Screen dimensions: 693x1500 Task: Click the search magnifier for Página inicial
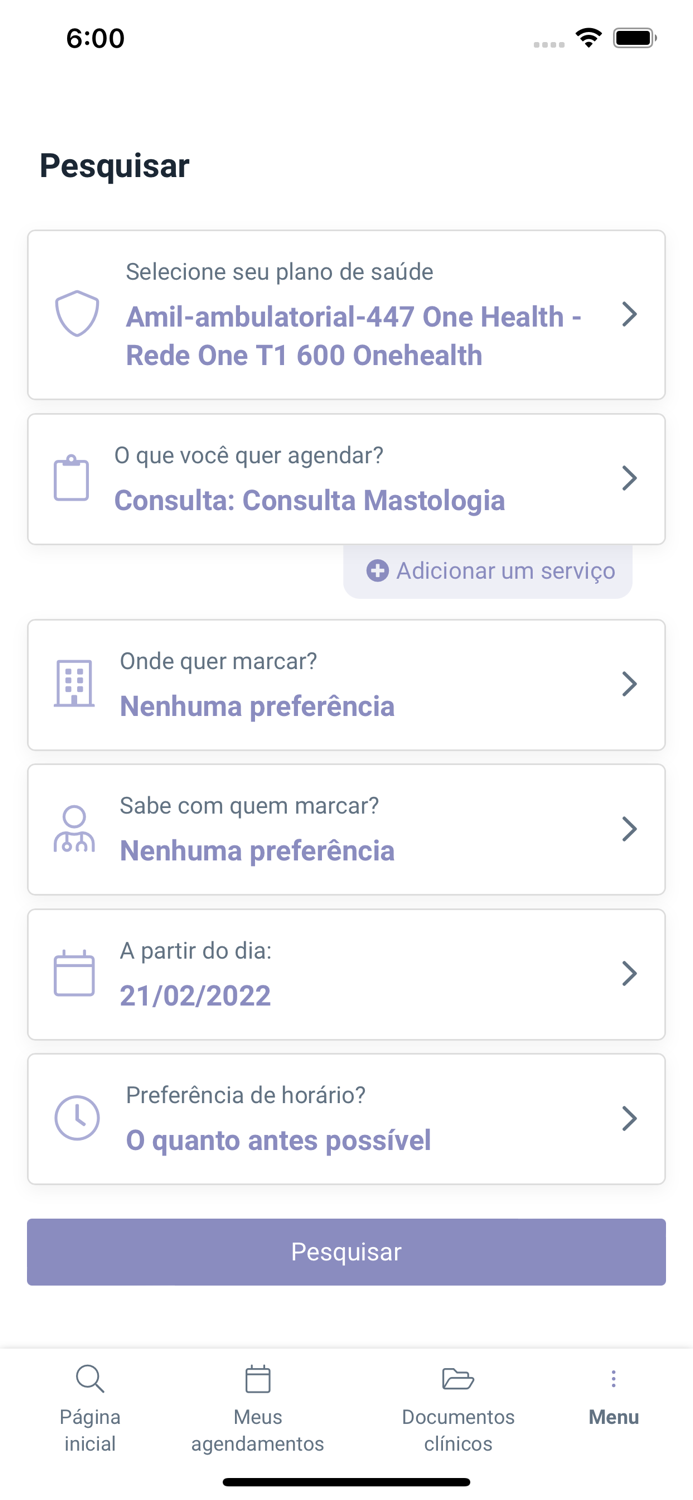(x=89, y=1378)
